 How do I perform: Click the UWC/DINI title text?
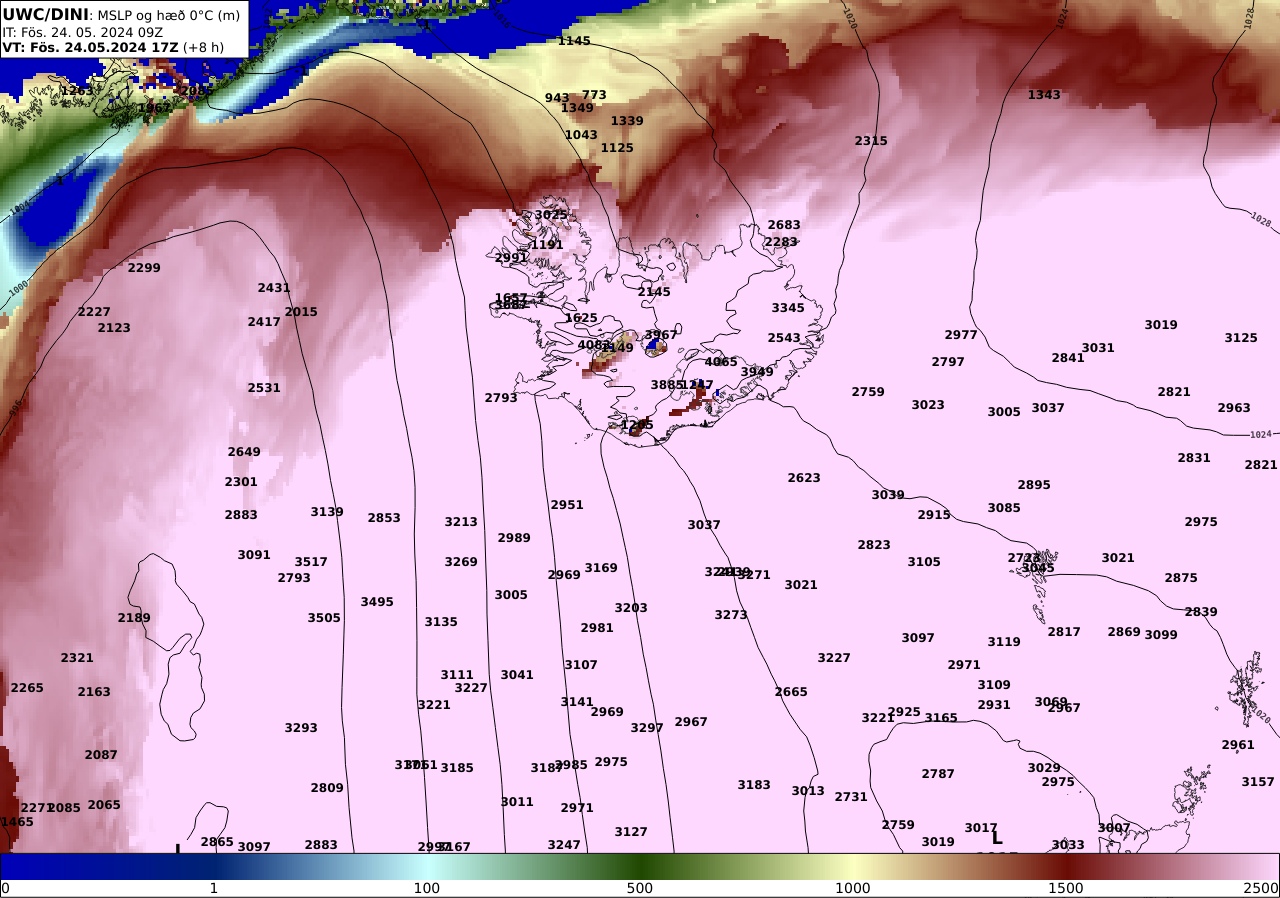click(x=46, y=14)
